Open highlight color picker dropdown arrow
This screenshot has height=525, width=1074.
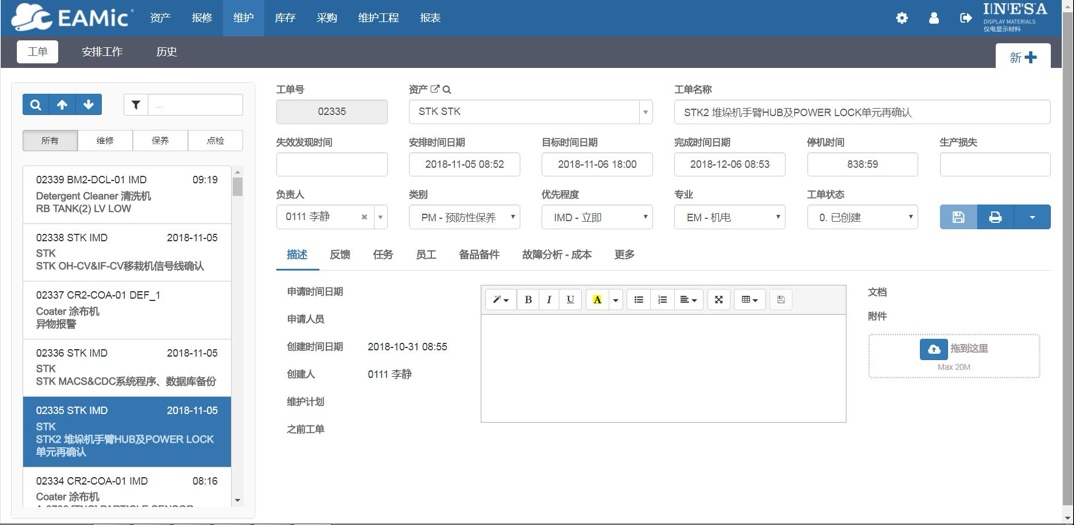coord(615,300)
